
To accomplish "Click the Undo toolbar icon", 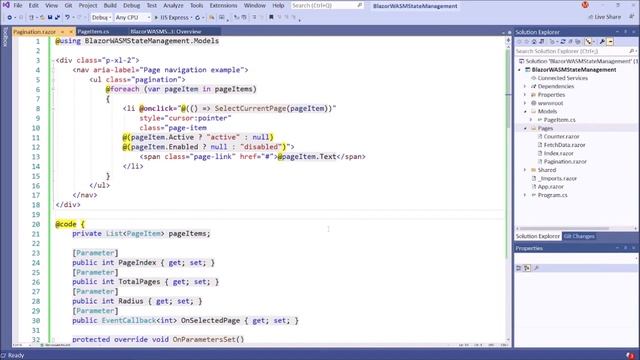I will pyautogui.click(x=67, y=18).
